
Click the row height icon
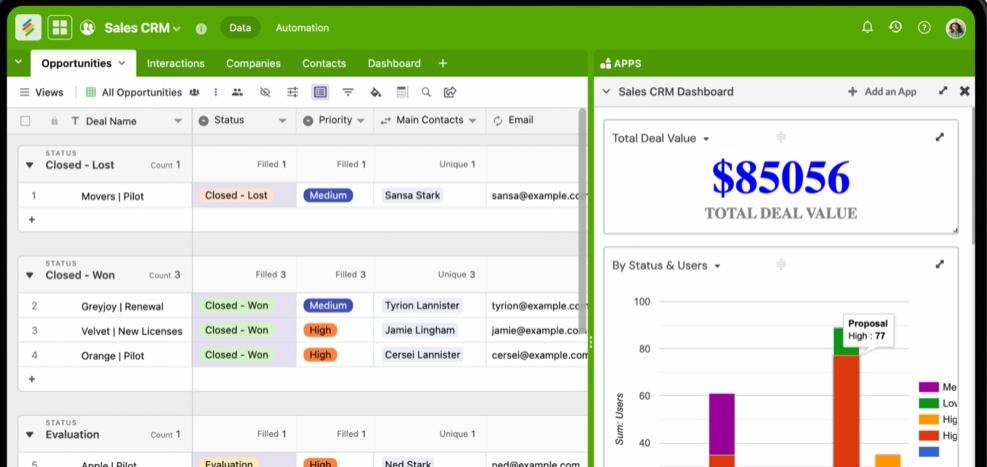pos(402,93)
